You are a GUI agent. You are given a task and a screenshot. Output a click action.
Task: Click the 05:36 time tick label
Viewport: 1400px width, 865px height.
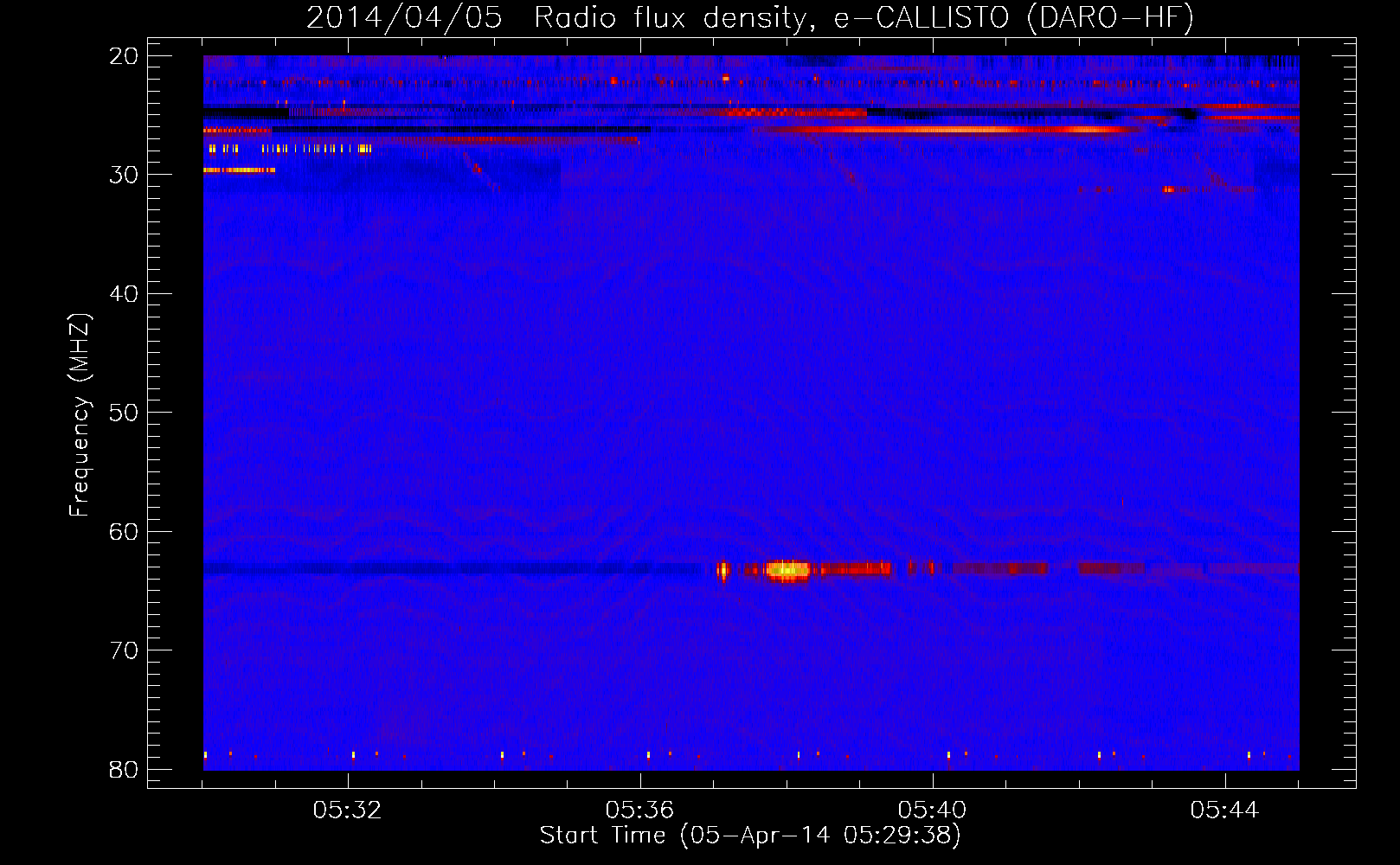[x=640, y=811]
